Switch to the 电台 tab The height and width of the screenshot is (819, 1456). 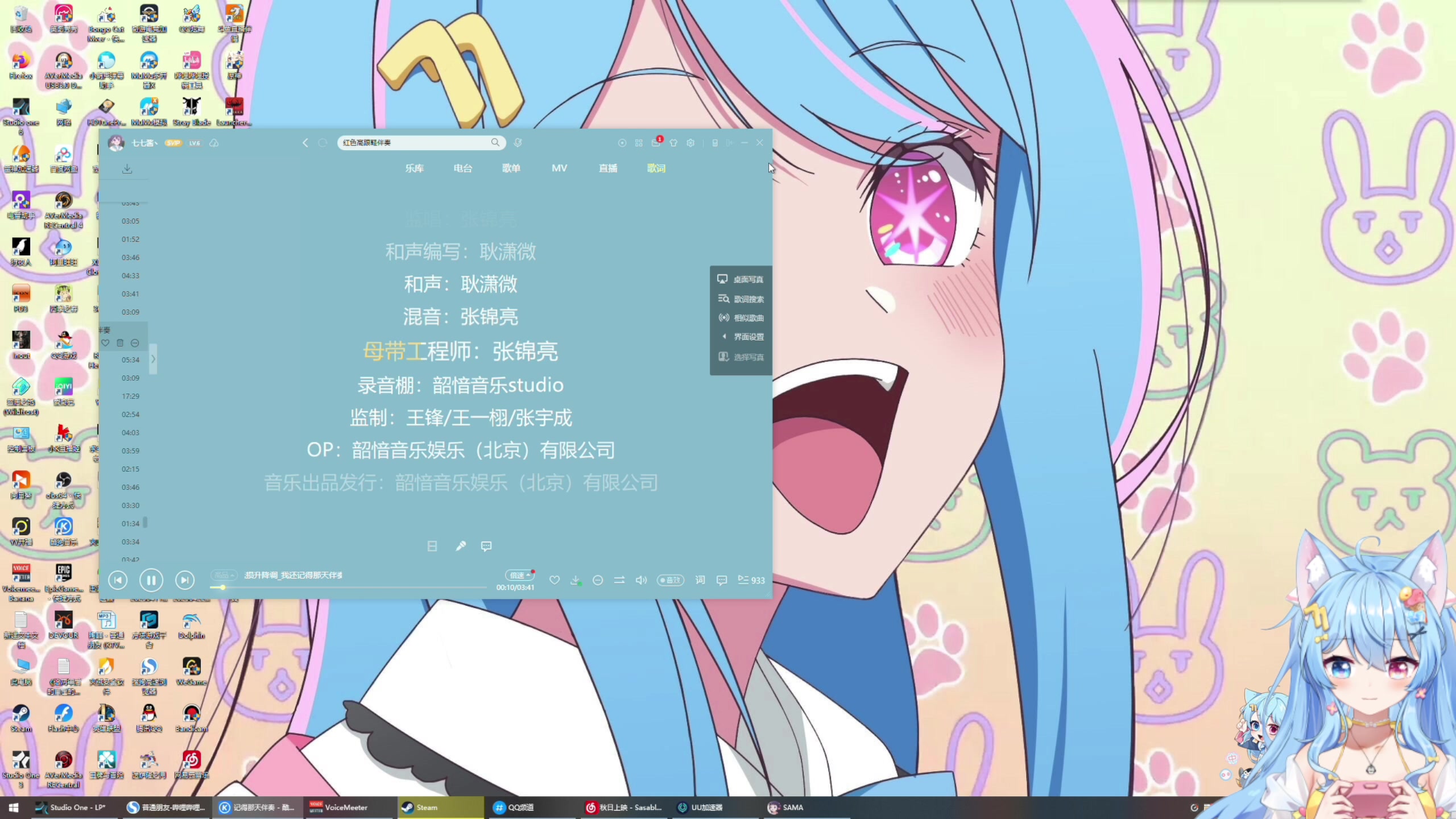click(462, 168)
